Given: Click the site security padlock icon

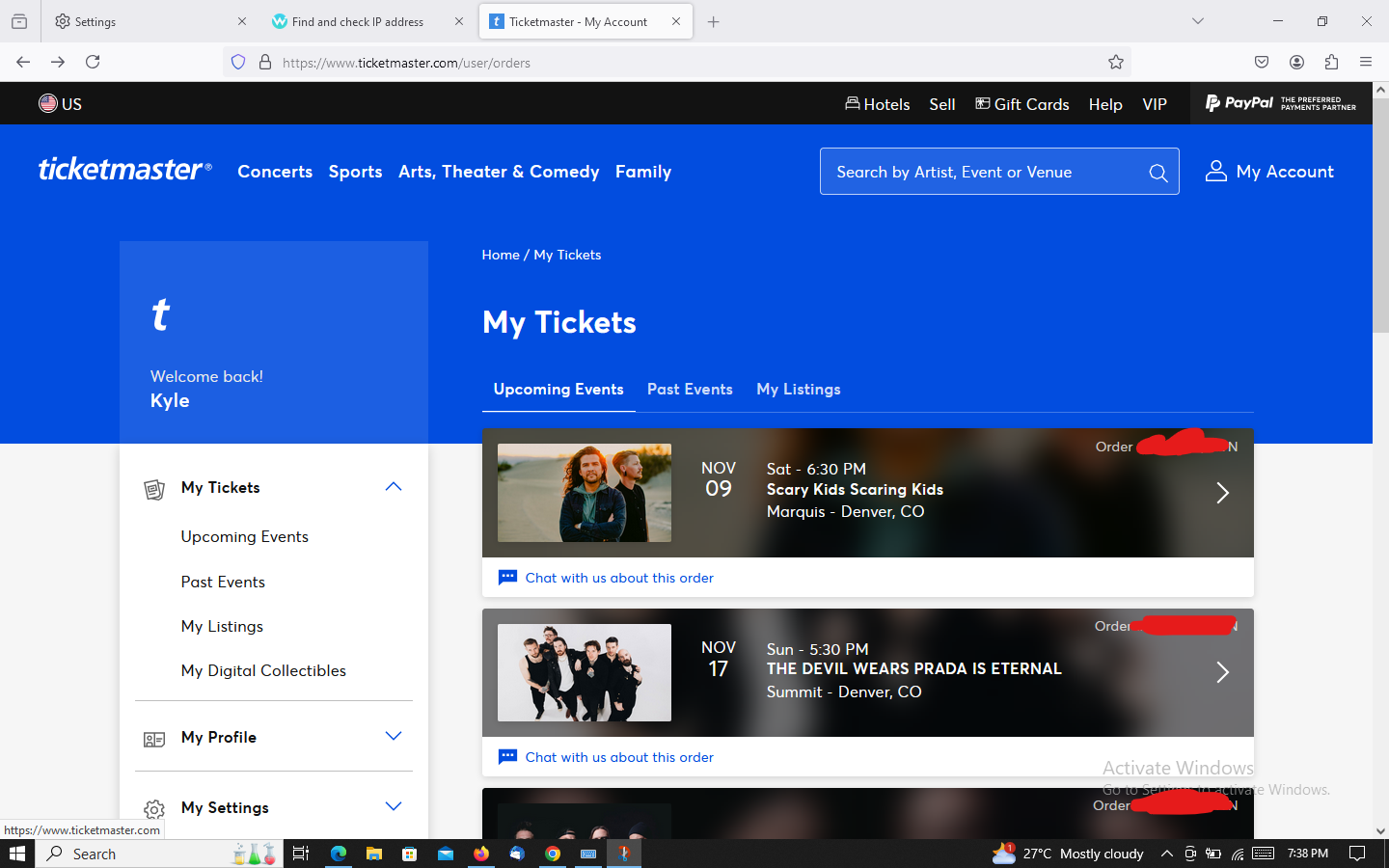Looking at the screenshot, I should pos(265,63).
